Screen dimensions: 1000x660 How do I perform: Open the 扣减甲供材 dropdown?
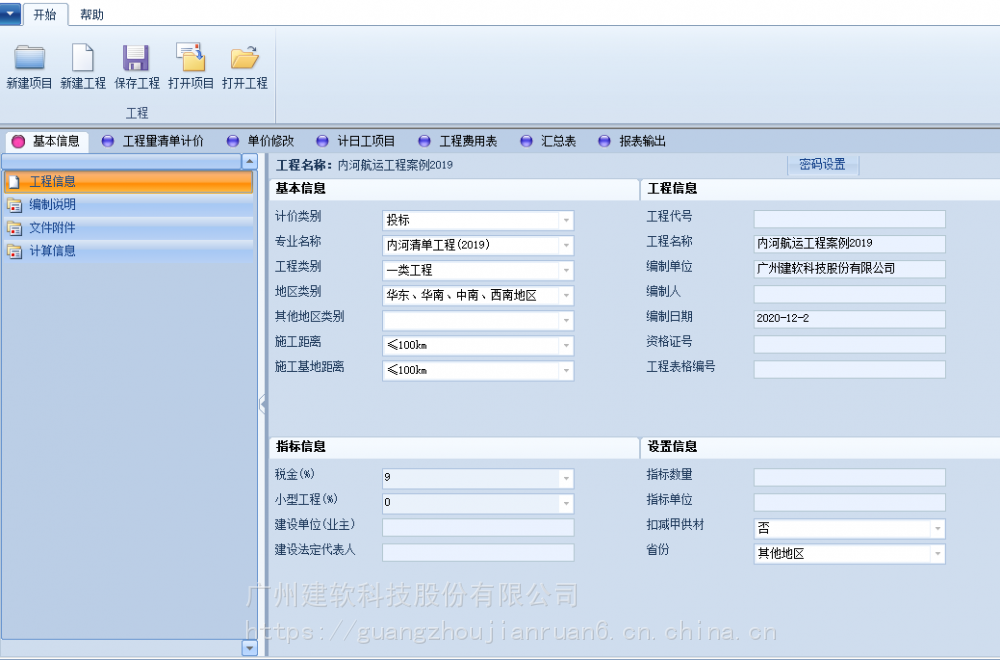(937, 528)
